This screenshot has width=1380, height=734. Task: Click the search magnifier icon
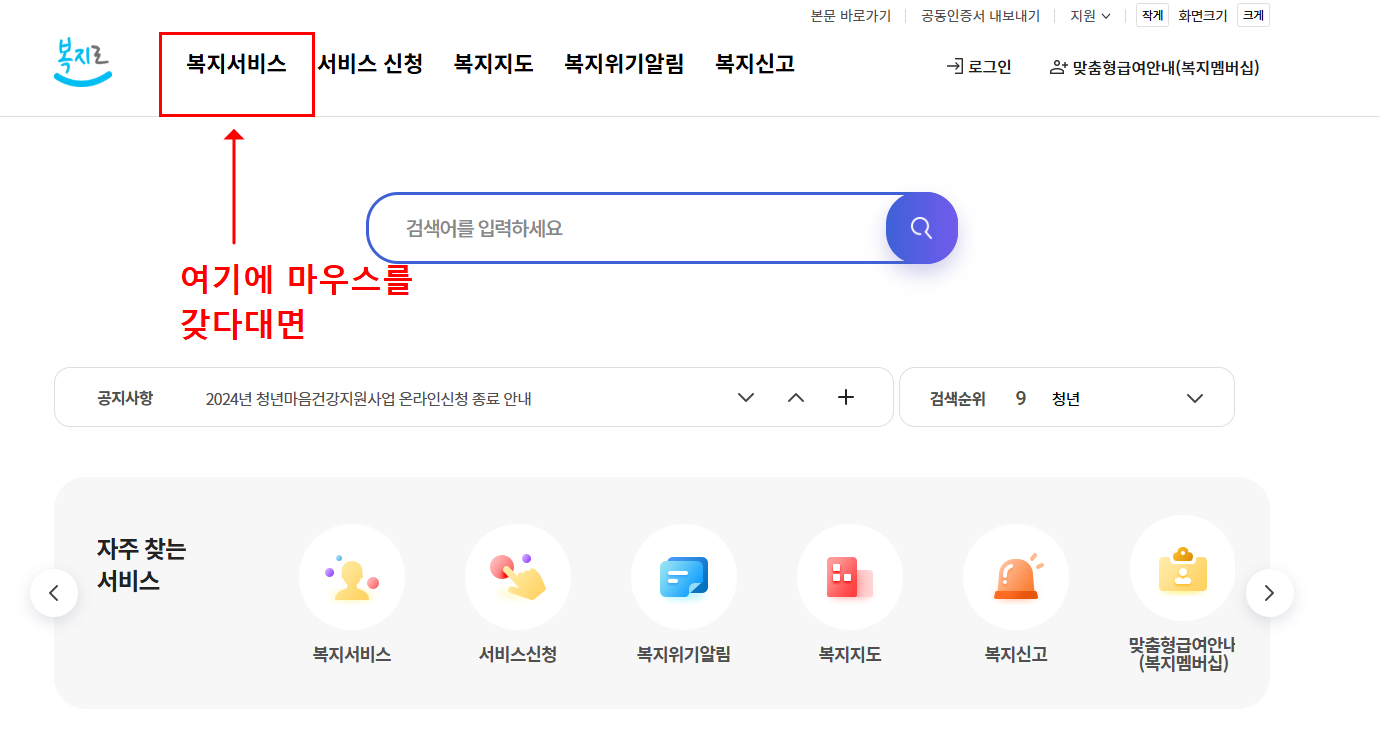coord(920,228)
